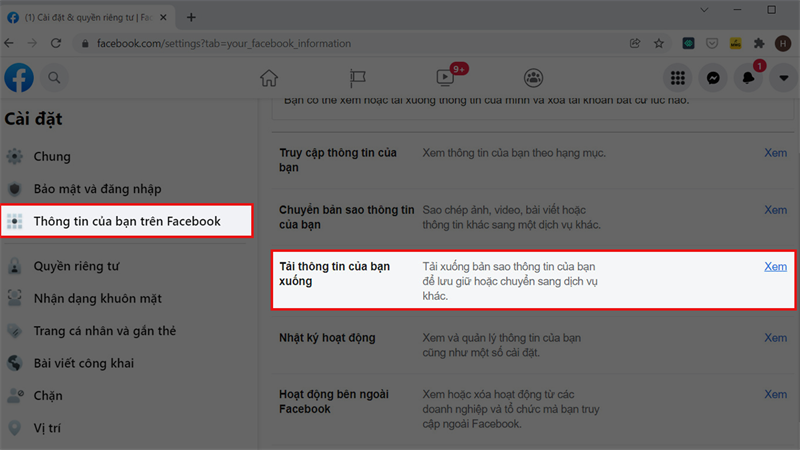Click the browser forward arrow
Viewport: 800px width, 450px height.
32,43
